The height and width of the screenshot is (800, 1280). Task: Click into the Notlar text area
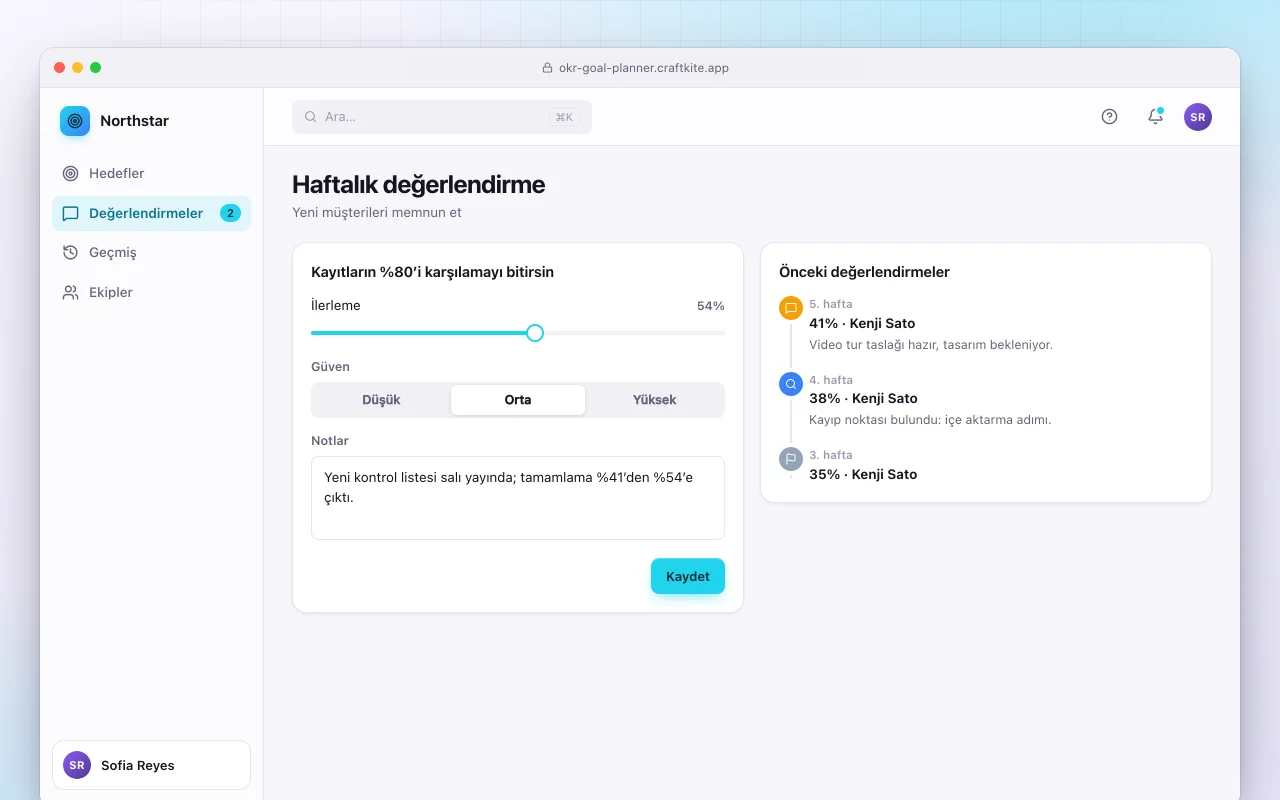point(518,498)
